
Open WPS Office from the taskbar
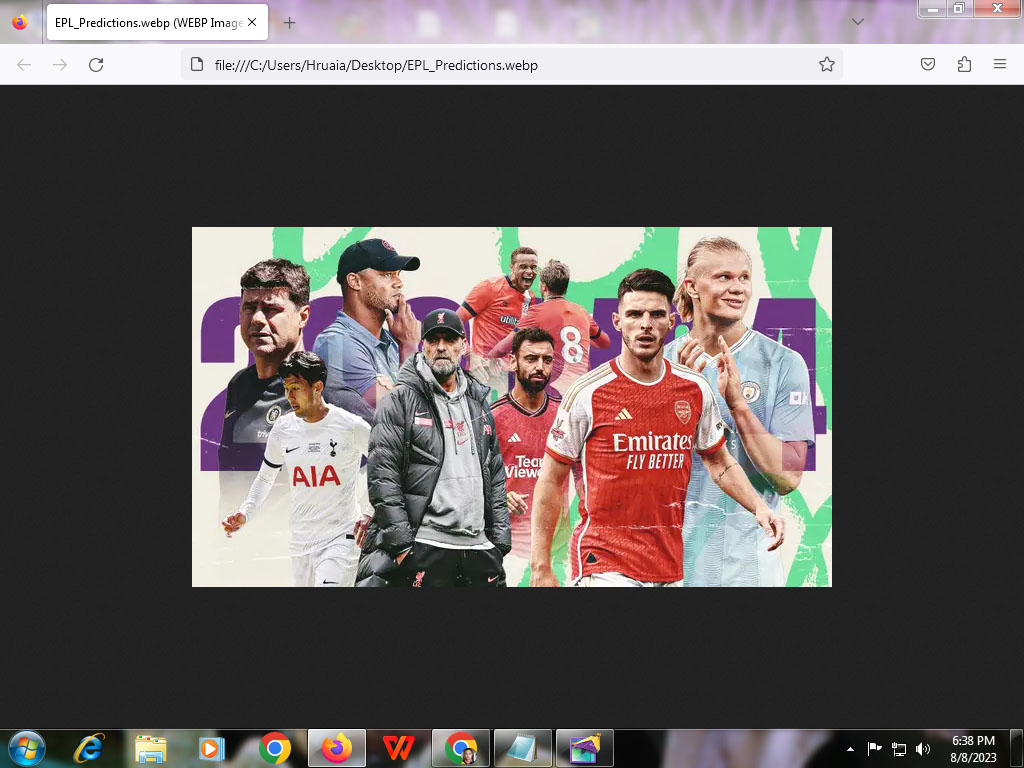pyautogui.click(x=398, y=747)
